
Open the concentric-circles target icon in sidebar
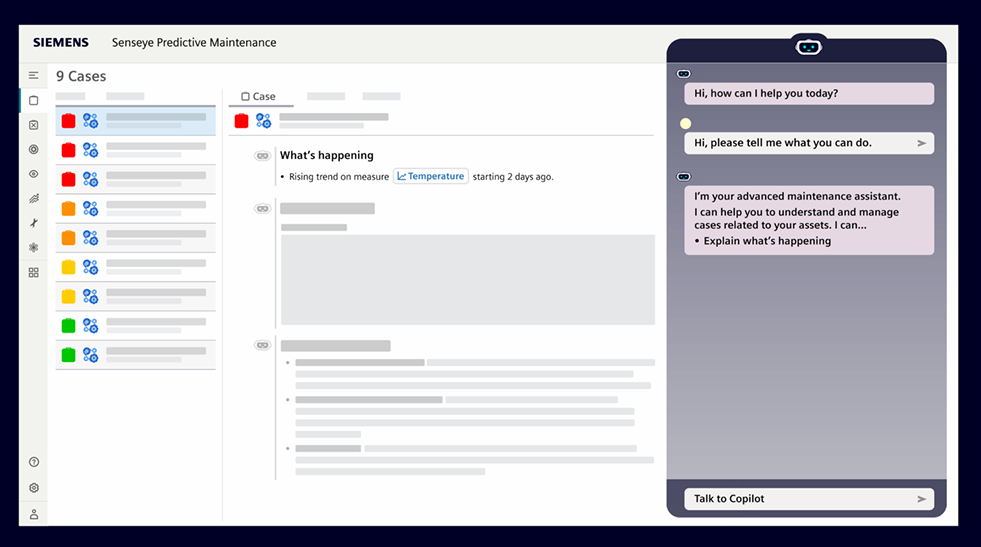34,150
